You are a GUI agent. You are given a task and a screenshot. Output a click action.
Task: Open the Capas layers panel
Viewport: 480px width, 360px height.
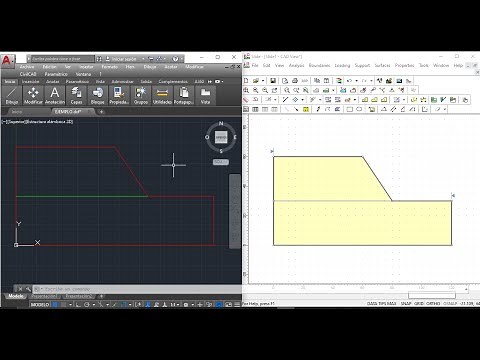(76, 96)
